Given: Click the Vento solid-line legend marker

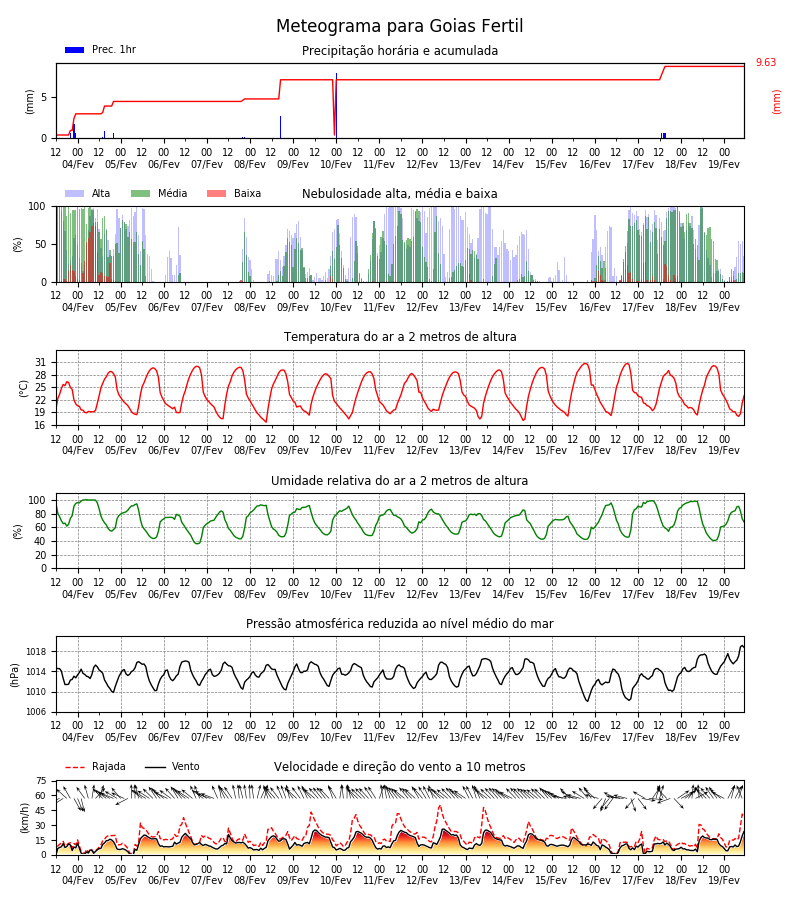Looking at the screenshot, I should [155, 767].
